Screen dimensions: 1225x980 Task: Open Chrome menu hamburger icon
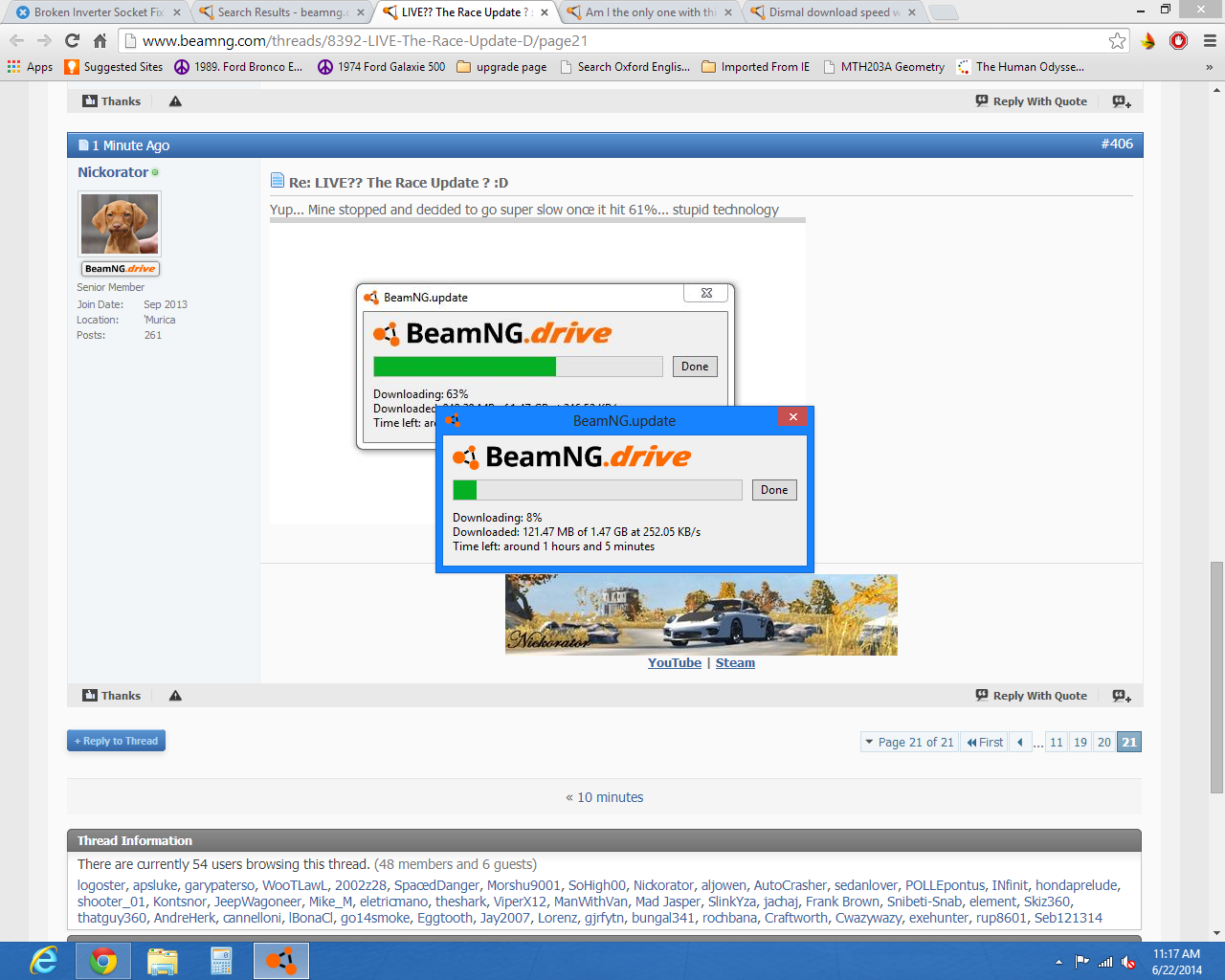click(1210, 40)
